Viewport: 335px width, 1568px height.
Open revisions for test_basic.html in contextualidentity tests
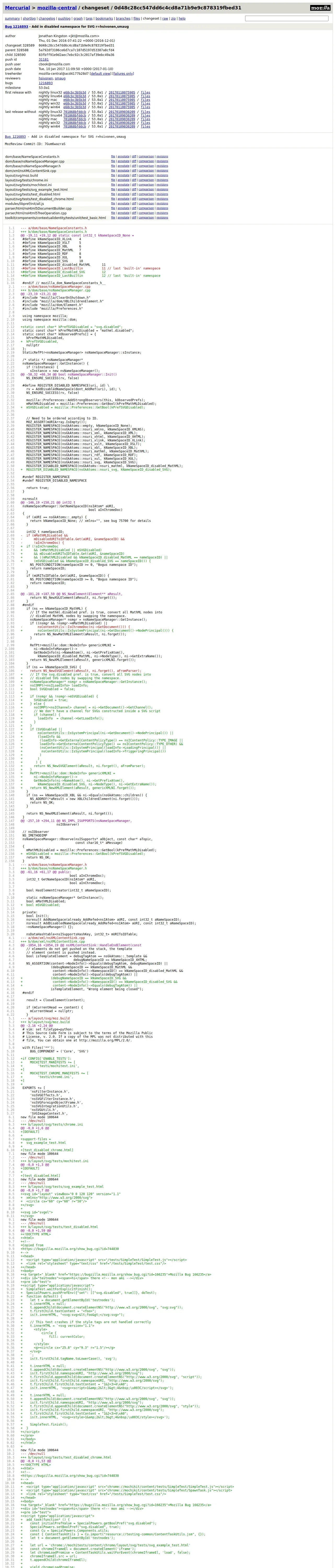click(162, 218)
